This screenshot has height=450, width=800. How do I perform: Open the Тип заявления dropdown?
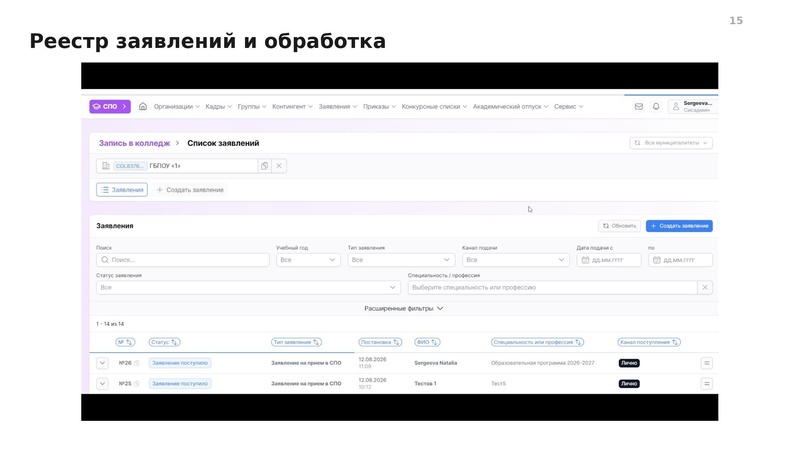click(x=401, y=260)
